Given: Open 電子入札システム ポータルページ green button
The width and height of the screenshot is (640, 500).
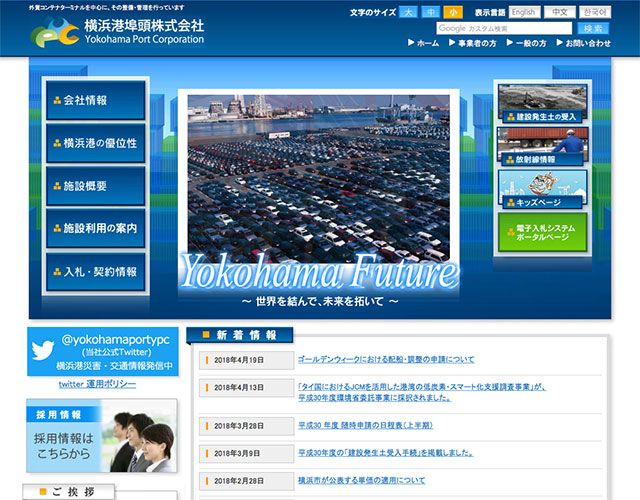Looking at the screenshot, I should 542,232.
